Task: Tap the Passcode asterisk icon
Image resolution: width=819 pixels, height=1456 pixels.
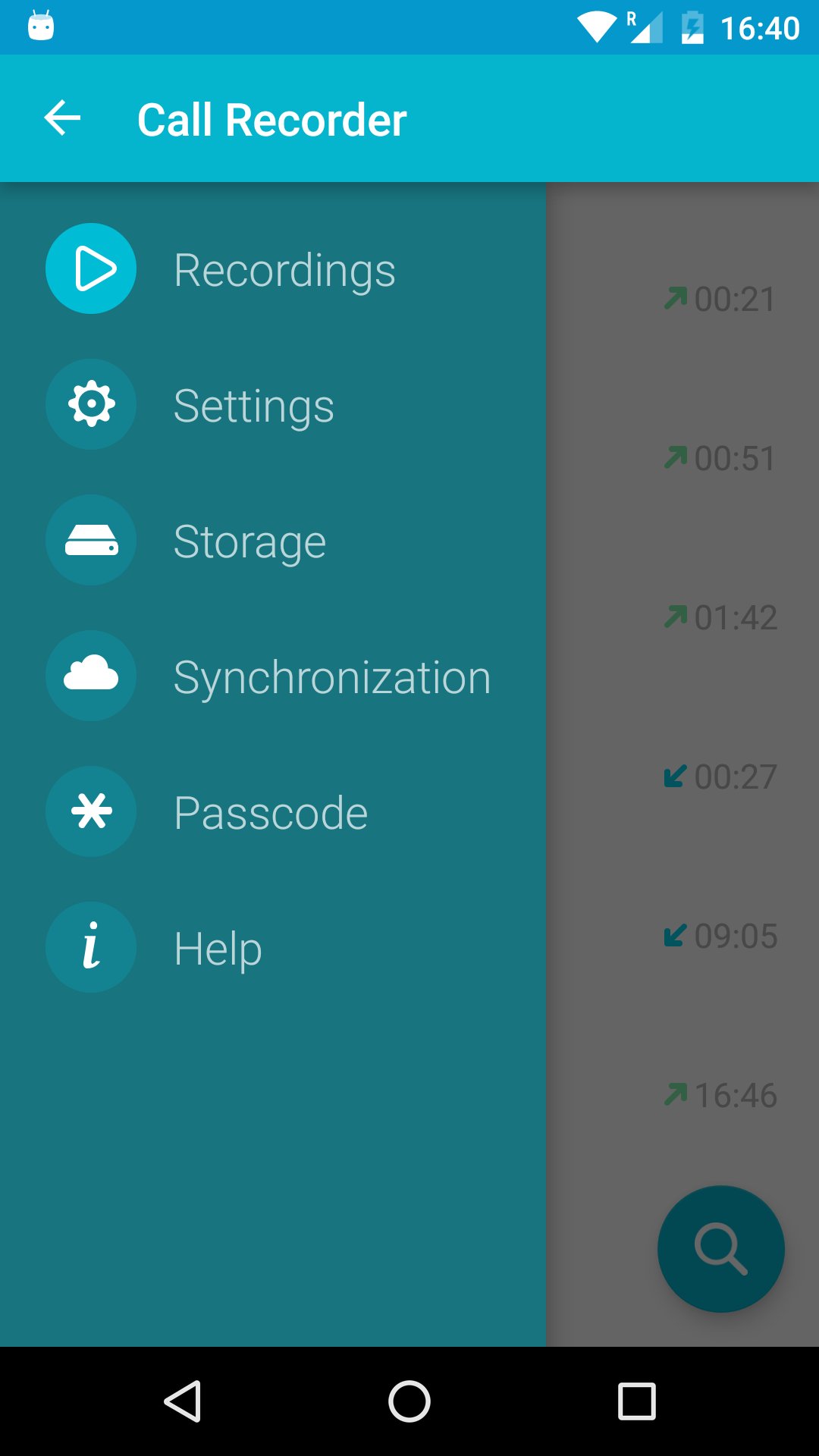Action: tap(91, 811)
